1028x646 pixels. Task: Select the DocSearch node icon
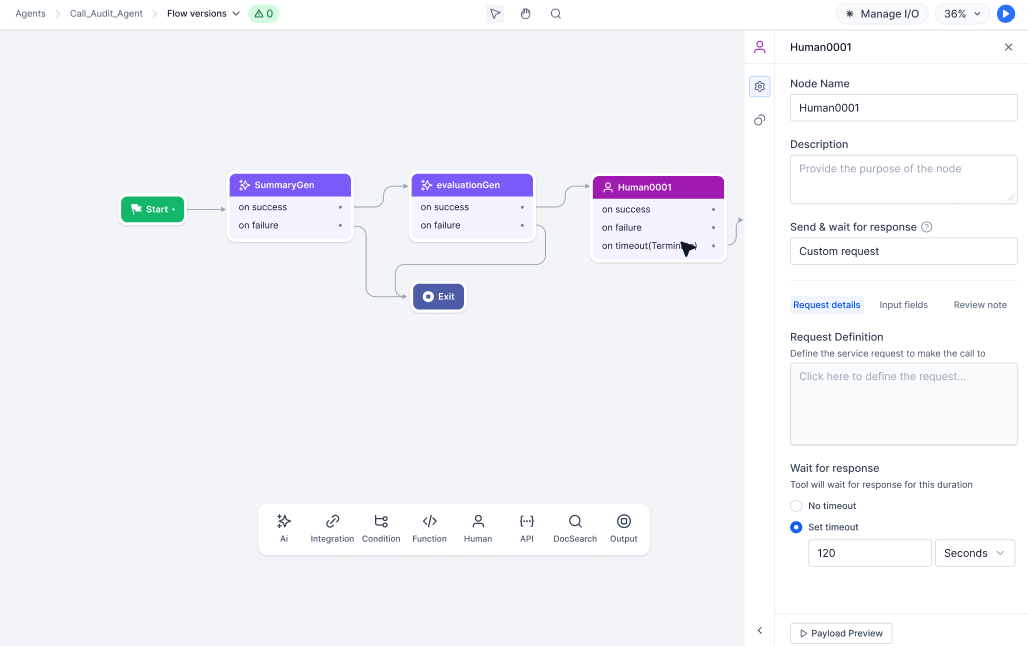click(x=575, y=528)
